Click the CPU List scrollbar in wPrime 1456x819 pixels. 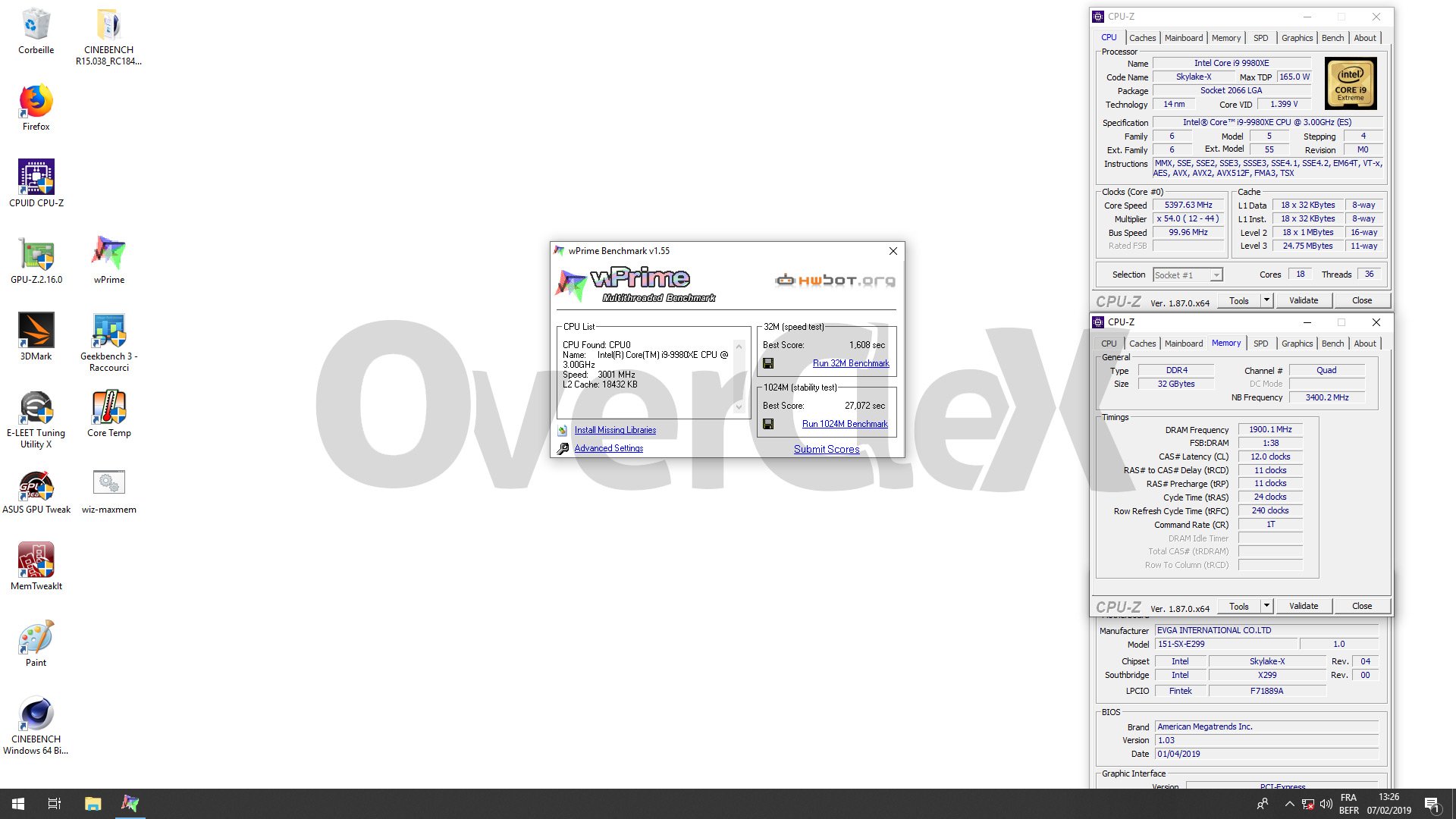[739, 377]
